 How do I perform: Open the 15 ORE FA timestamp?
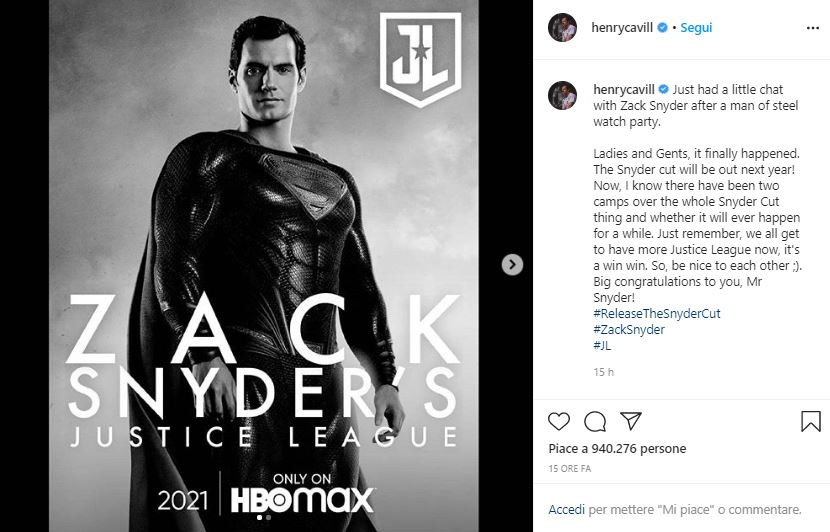(570, 468)
